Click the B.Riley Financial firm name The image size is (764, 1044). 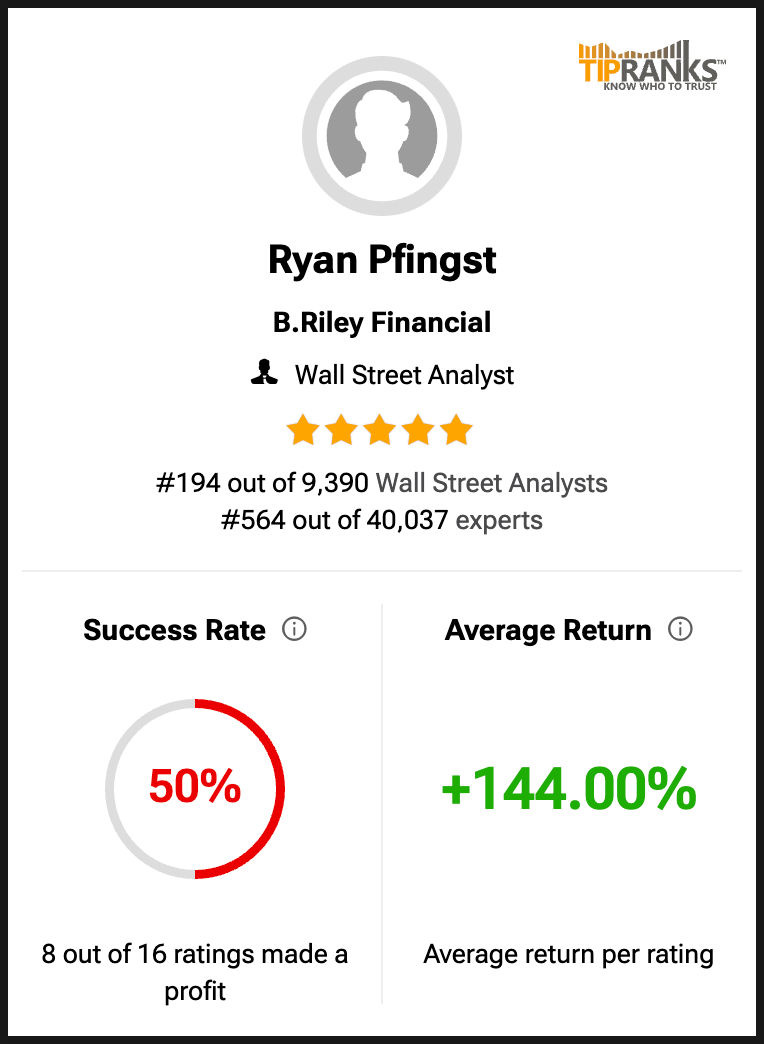[382, 322]
